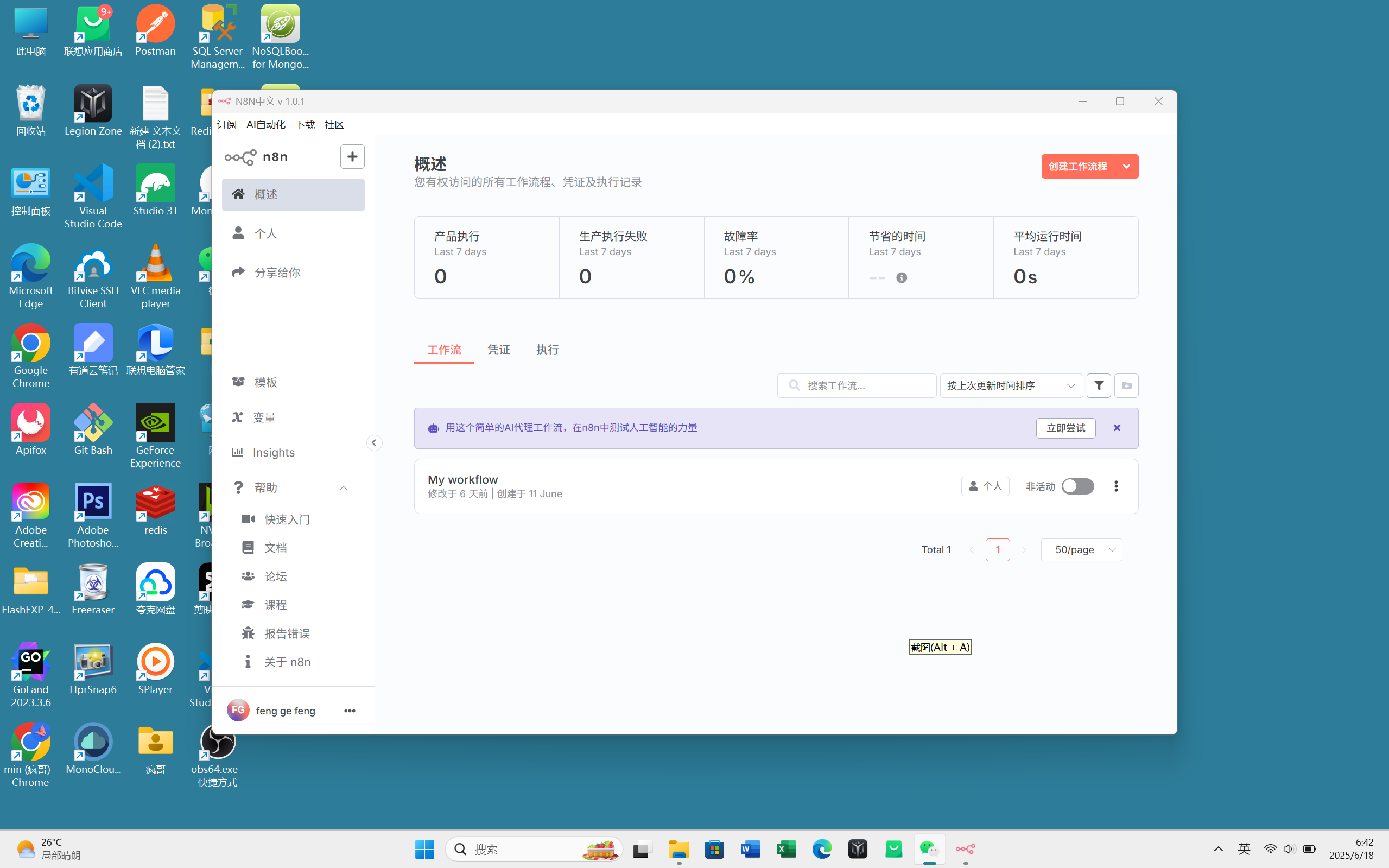This screenshot has width=1389, height=868.
Task: Open the 按上次更新时间排序 sort dropdown
Action: tap(1011, 385)
